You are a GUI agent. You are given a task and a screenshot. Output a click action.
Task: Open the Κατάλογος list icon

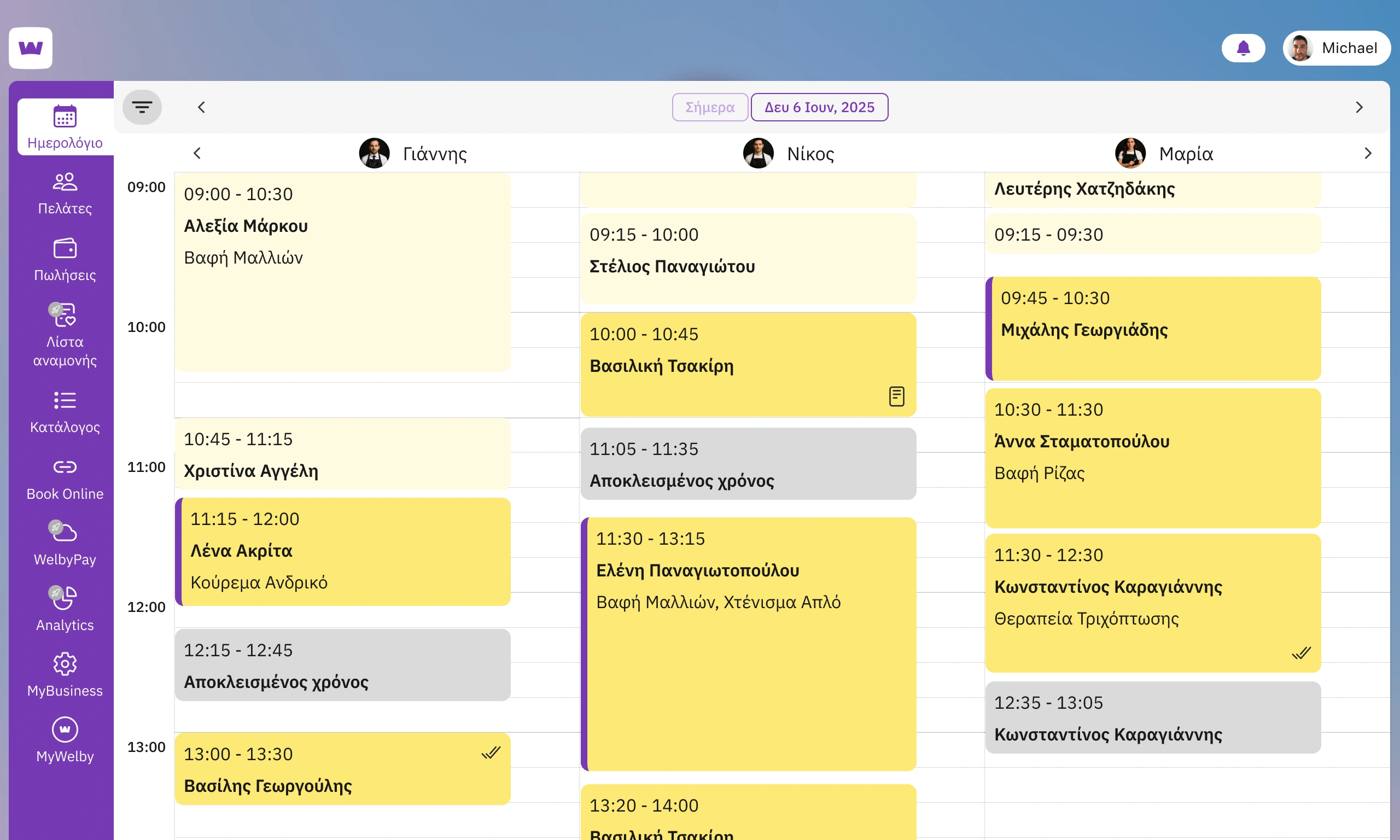[x=65, y=400]
